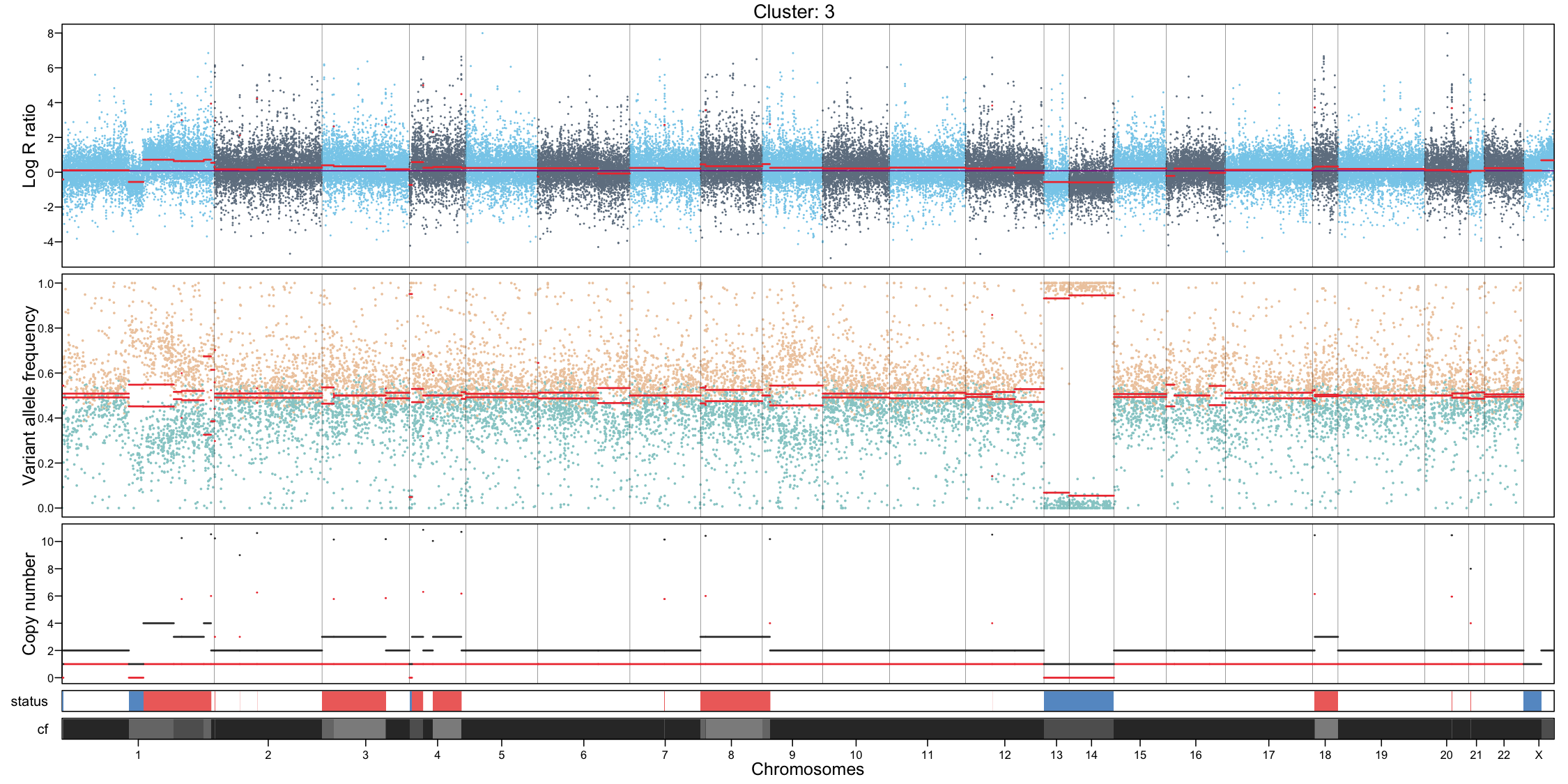Click the small red marker near chromosome 21 status track
This screenshot has width=1568, height=784.
1470,700
